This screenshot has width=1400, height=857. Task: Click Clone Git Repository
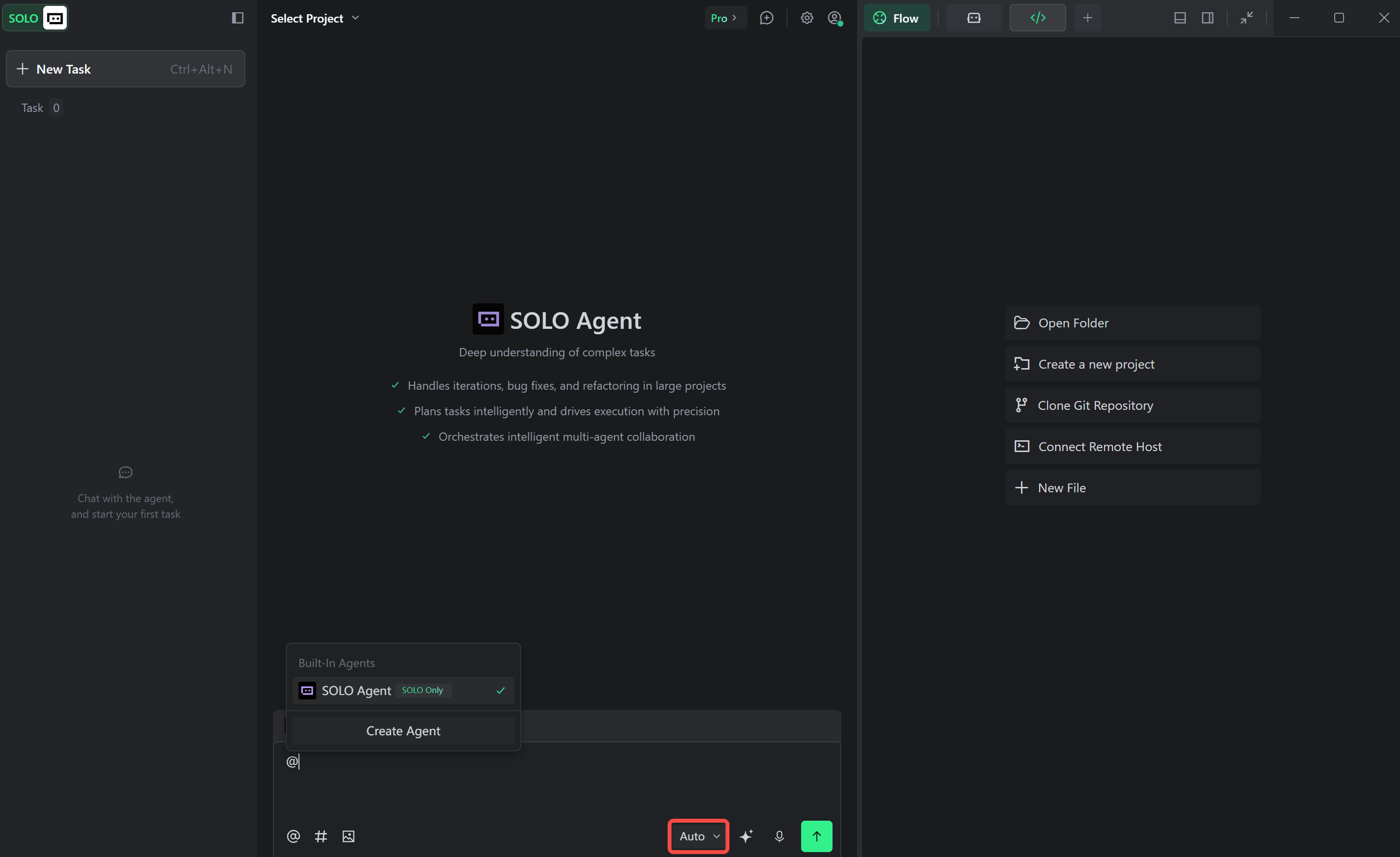tap(1132, 405)
